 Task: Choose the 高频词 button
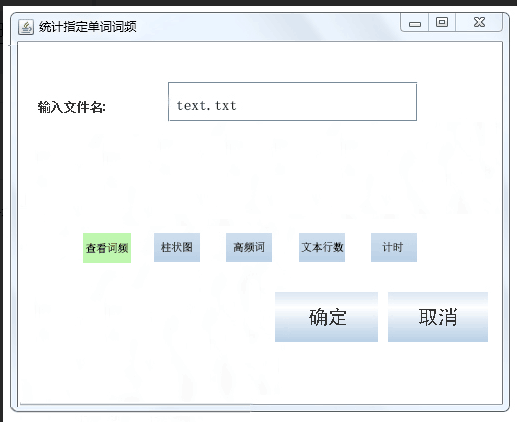click(x=249, y=247)
